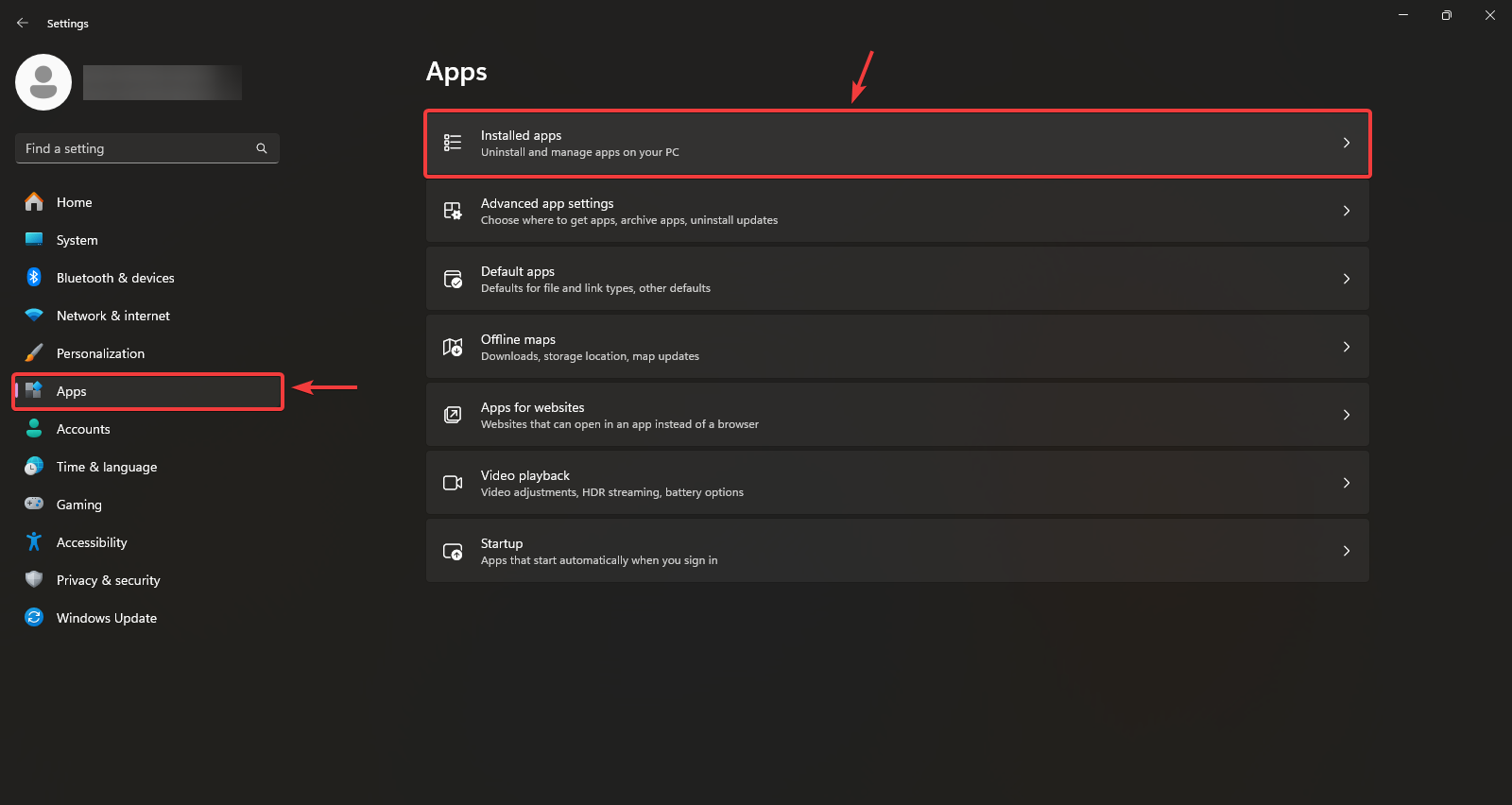The image size is (1512, 805).
Task: Click the Bluetooth icon in the sidebar
Action: click(x=34, y=278)
